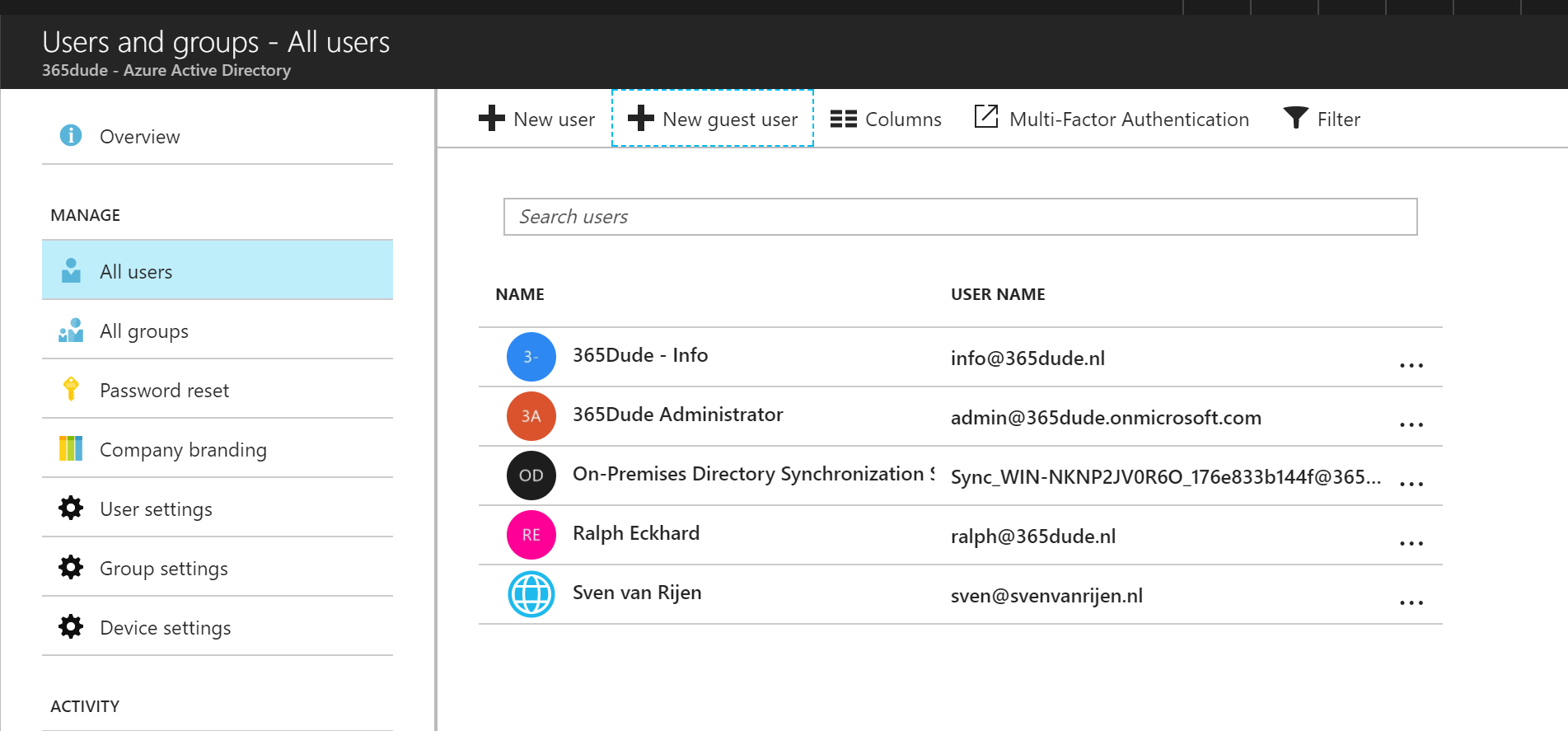Click the All users person icon
Viewport: 1568px width, 731px height.
coord(71,270)
